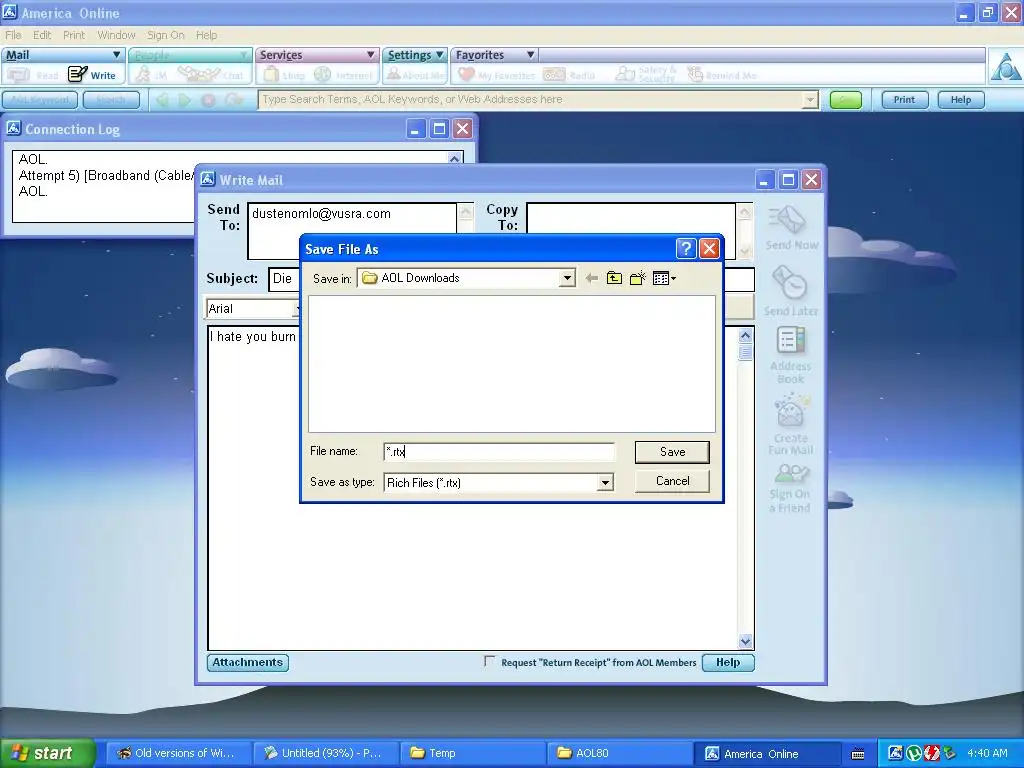The image size is (1024, 768).
Task: Click the Radio icon
Action: click(x=554, y=74)
